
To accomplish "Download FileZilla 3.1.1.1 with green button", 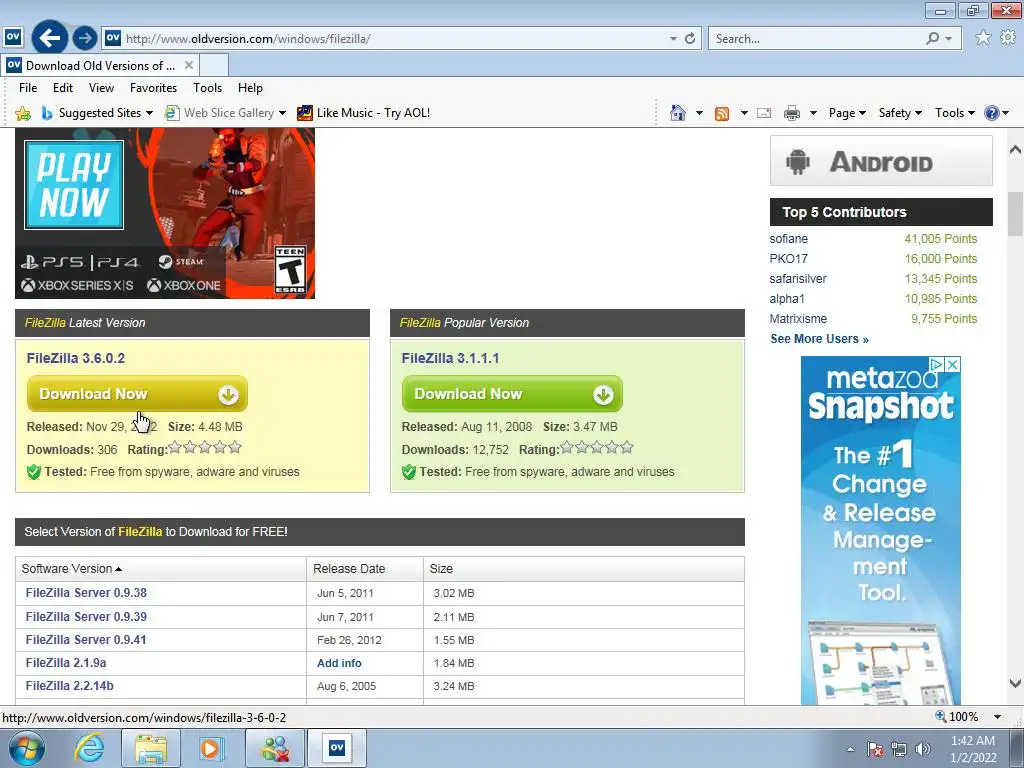I will coord(512,394).
